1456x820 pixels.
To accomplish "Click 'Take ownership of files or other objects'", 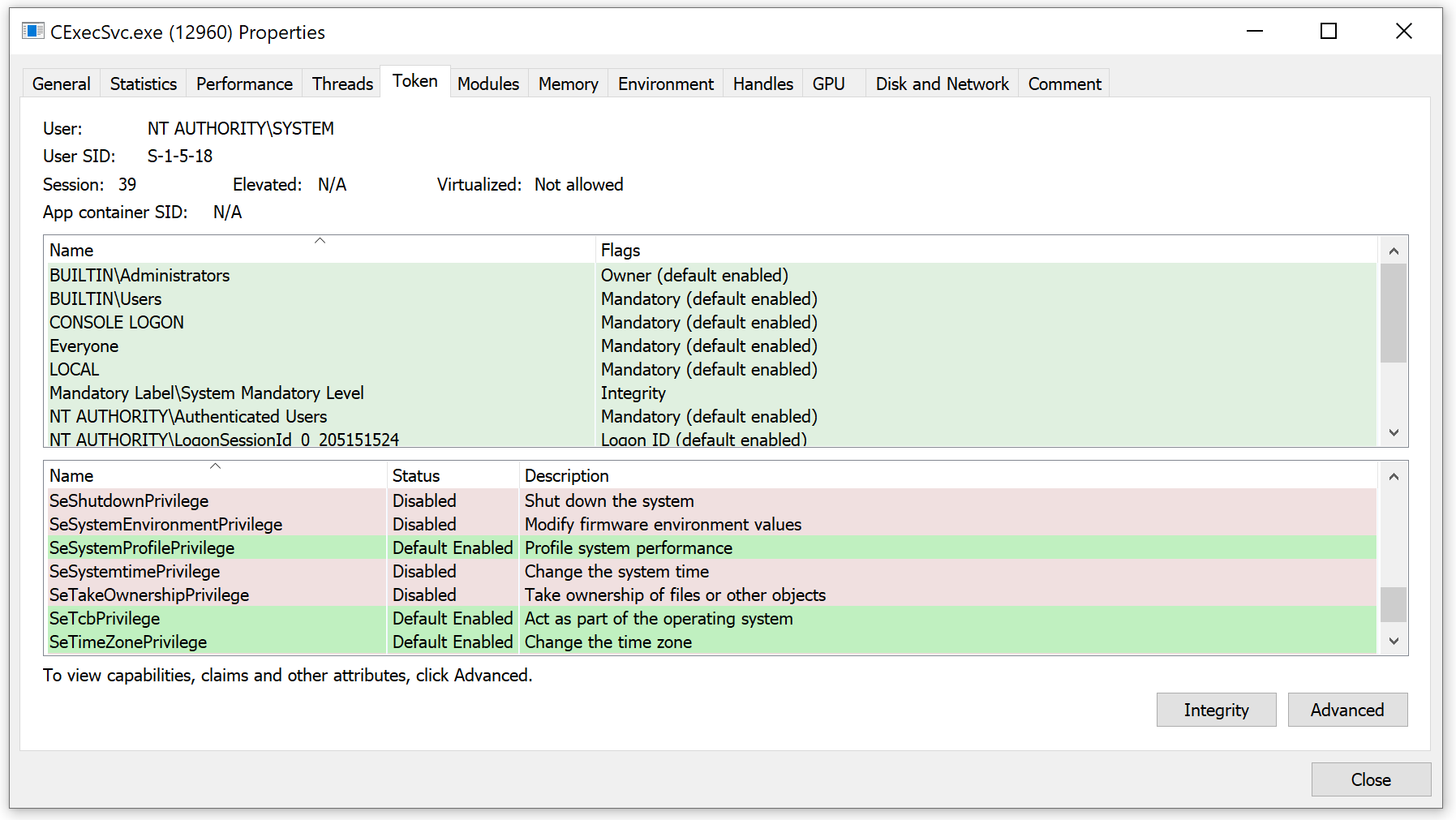I will click(675, 595).
